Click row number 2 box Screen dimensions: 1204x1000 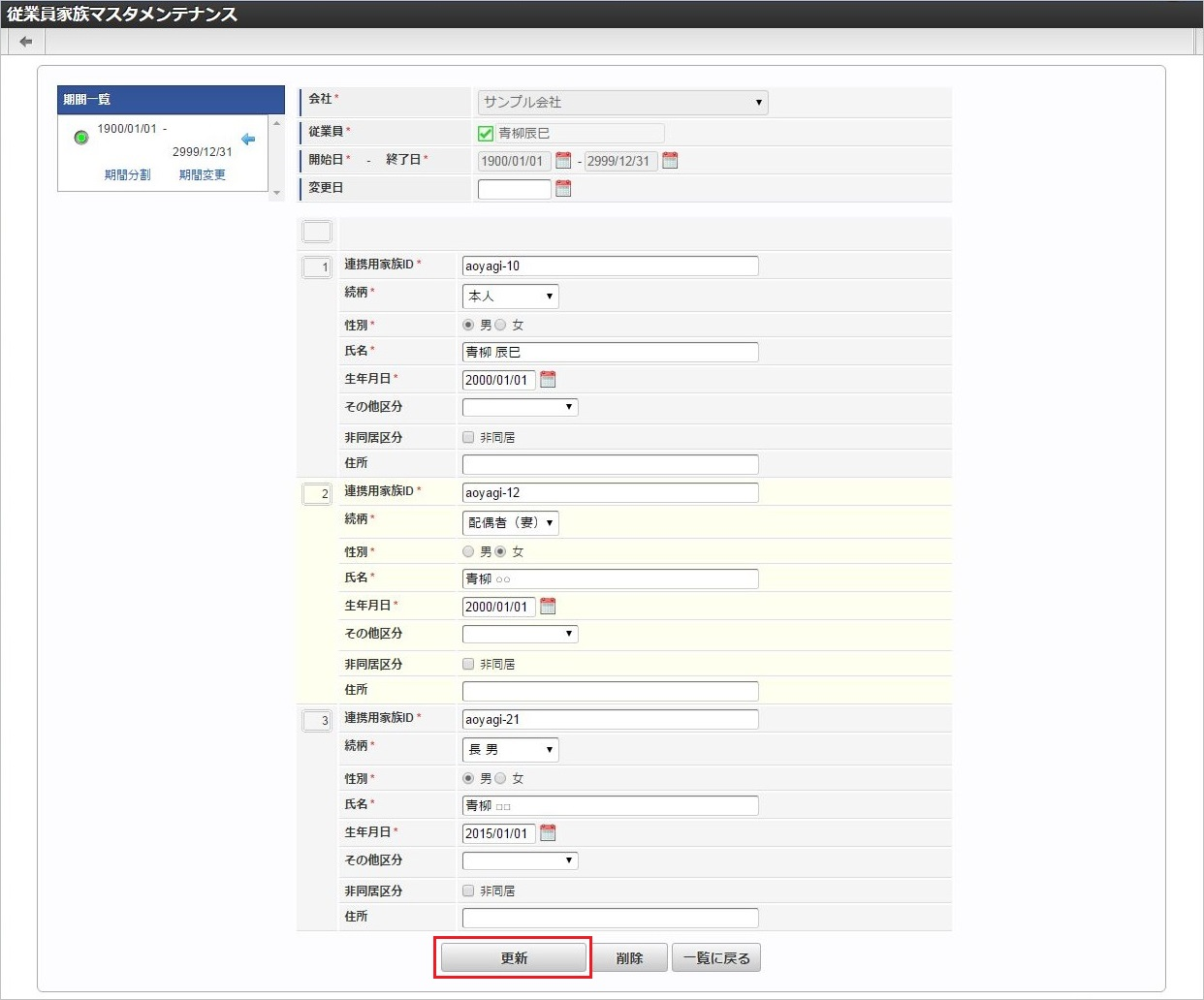[x=317, y=494]
